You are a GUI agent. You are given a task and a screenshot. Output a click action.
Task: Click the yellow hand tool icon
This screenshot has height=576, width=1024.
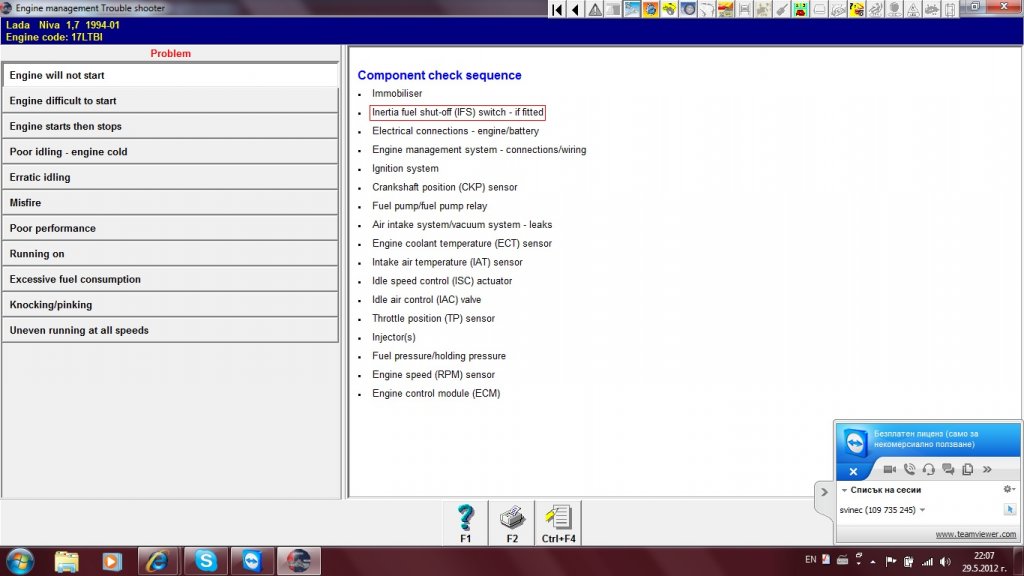click(x=669, y=9)
